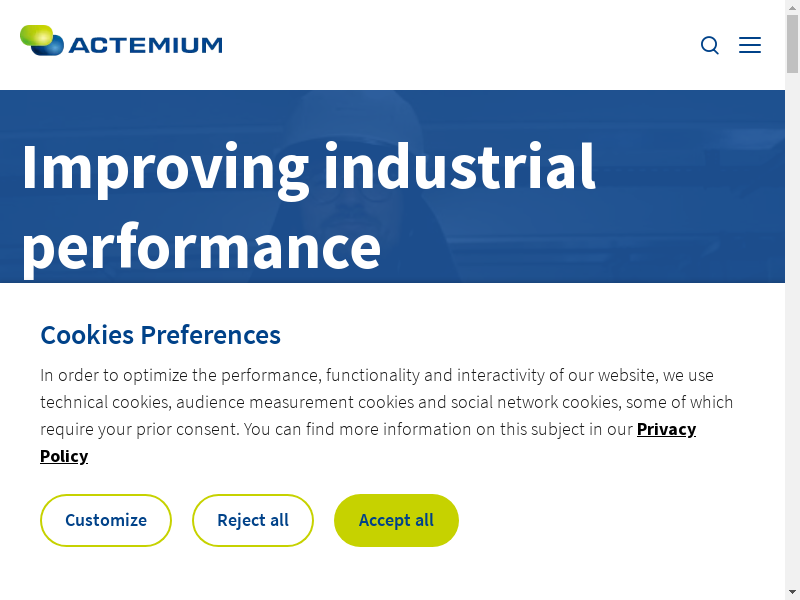Open the hamburger navigation menu

pos(750,45)
